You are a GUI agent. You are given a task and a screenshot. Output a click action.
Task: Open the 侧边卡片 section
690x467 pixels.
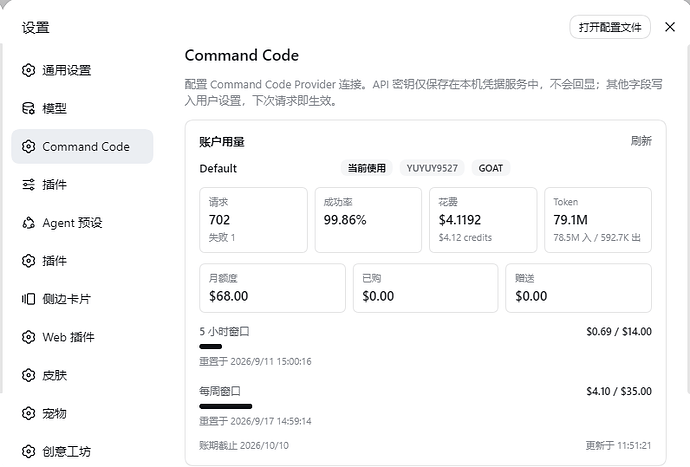tap(82, 299)
